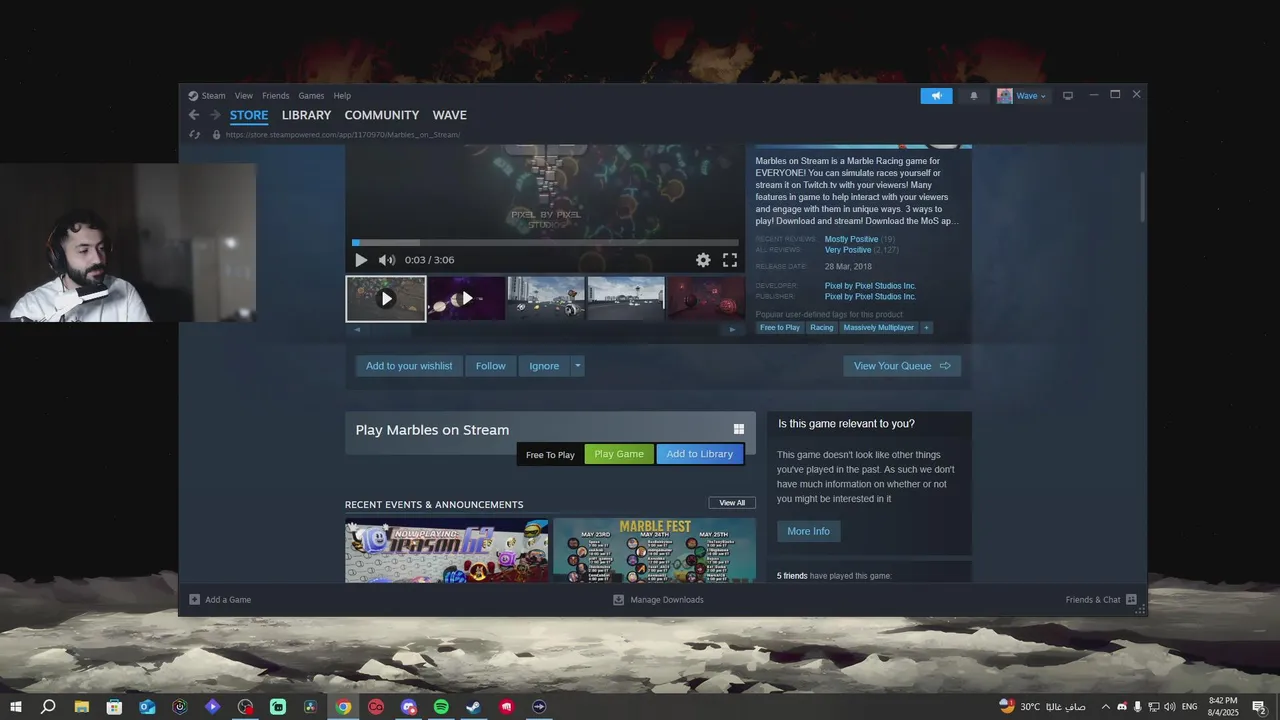Play the game trailer video

tap(361, 260)
